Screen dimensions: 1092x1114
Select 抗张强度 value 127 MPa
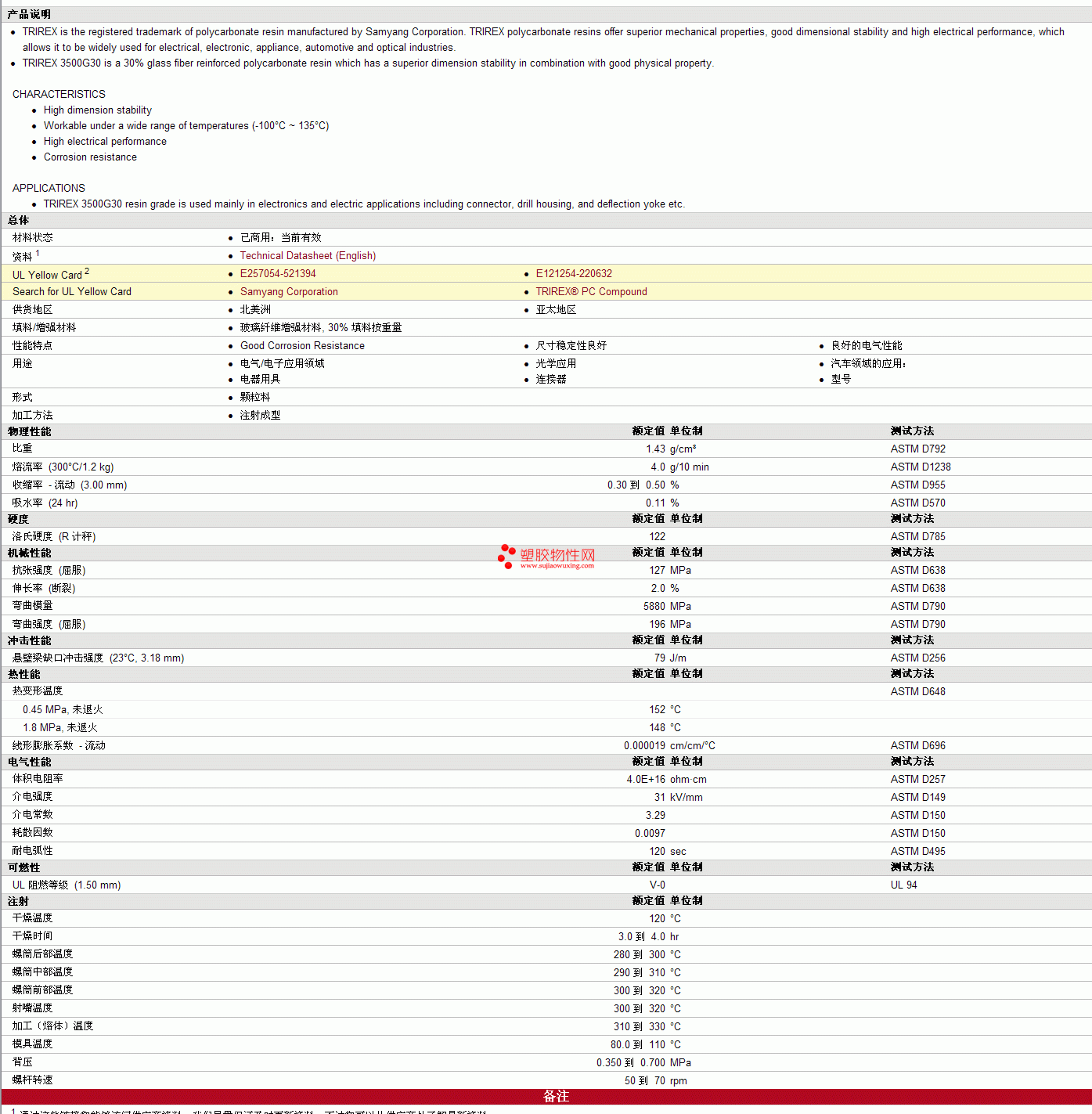pyautogui.click(x=670, y=571)
